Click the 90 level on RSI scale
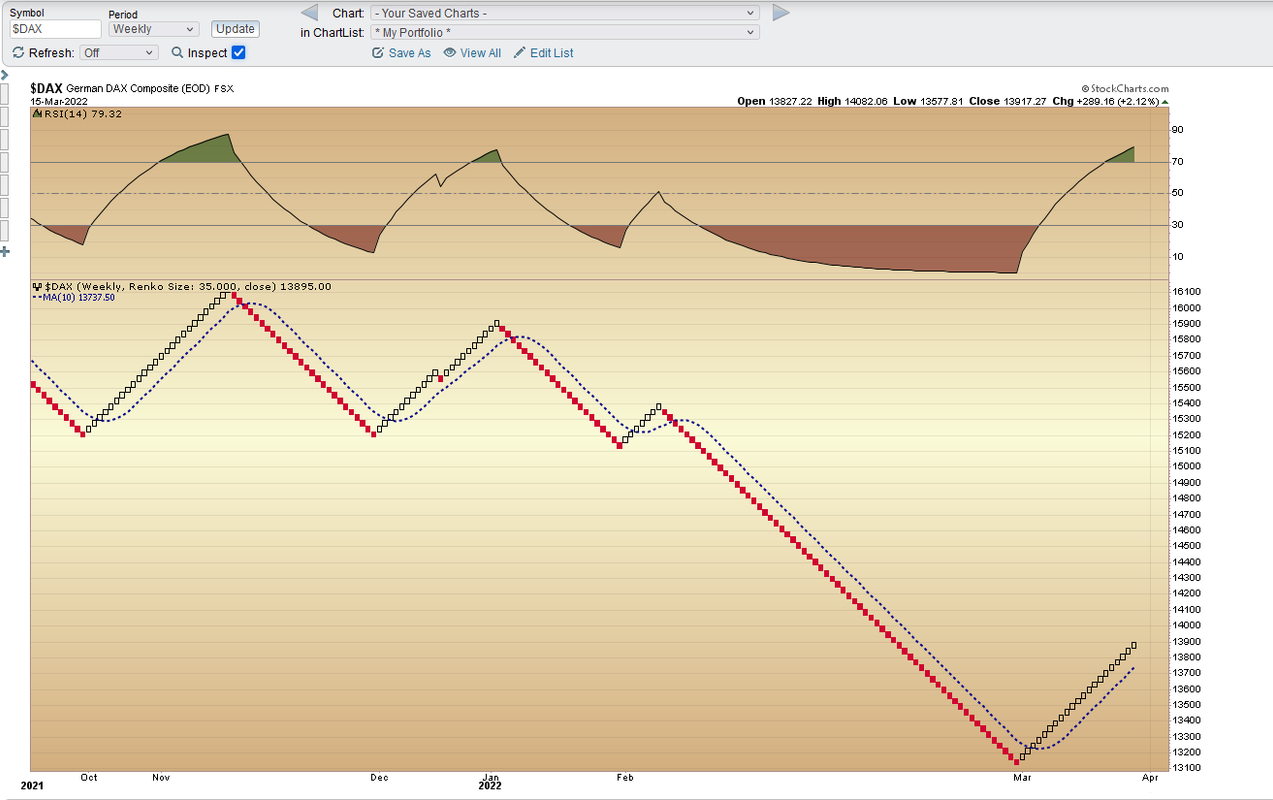 1178,130
